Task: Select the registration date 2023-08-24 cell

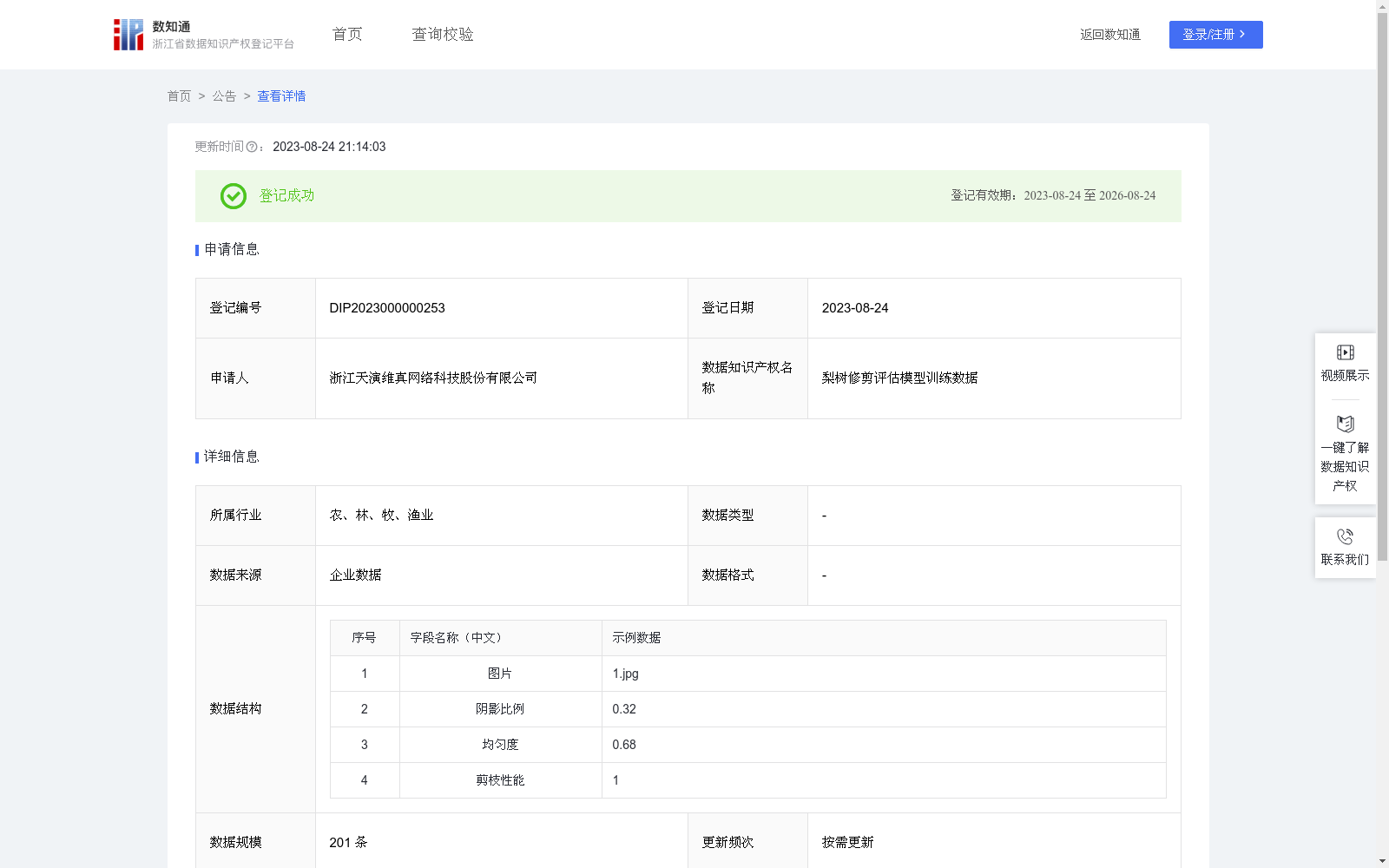Action: [994, 308]
